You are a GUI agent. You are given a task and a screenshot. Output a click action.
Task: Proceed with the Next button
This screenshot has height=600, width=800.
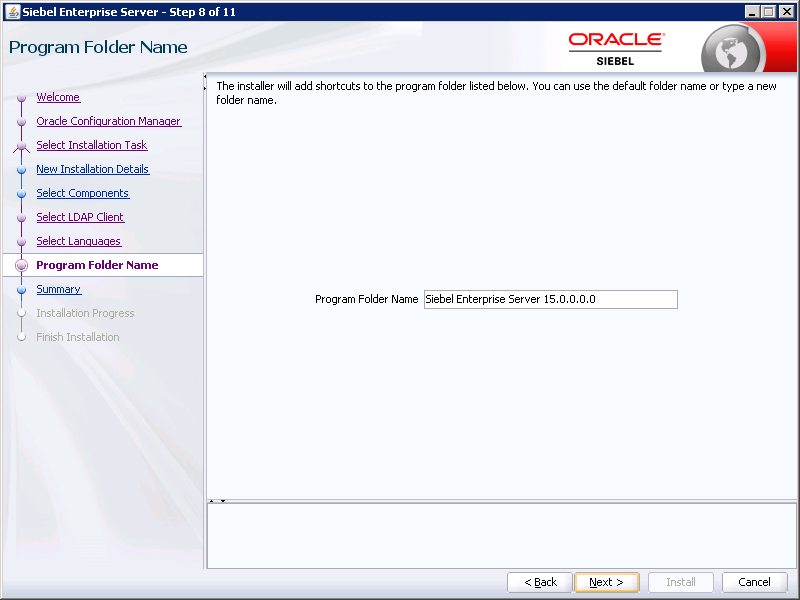coord(607,582)
